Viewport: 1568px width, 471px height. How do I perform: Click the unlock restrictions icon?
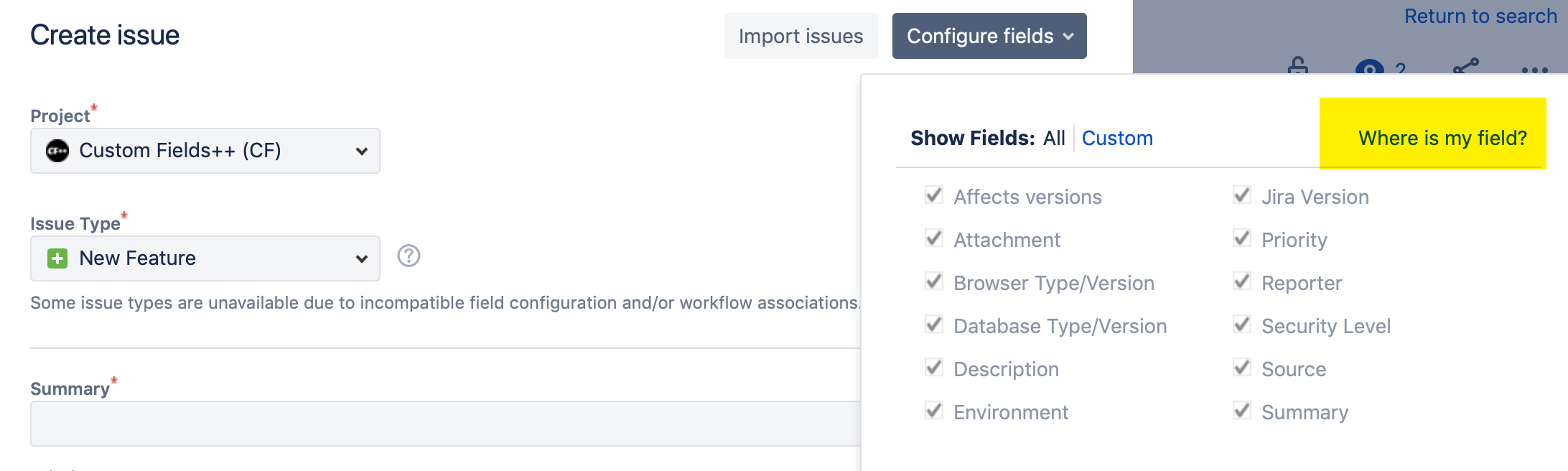(x=1298, y=68)
